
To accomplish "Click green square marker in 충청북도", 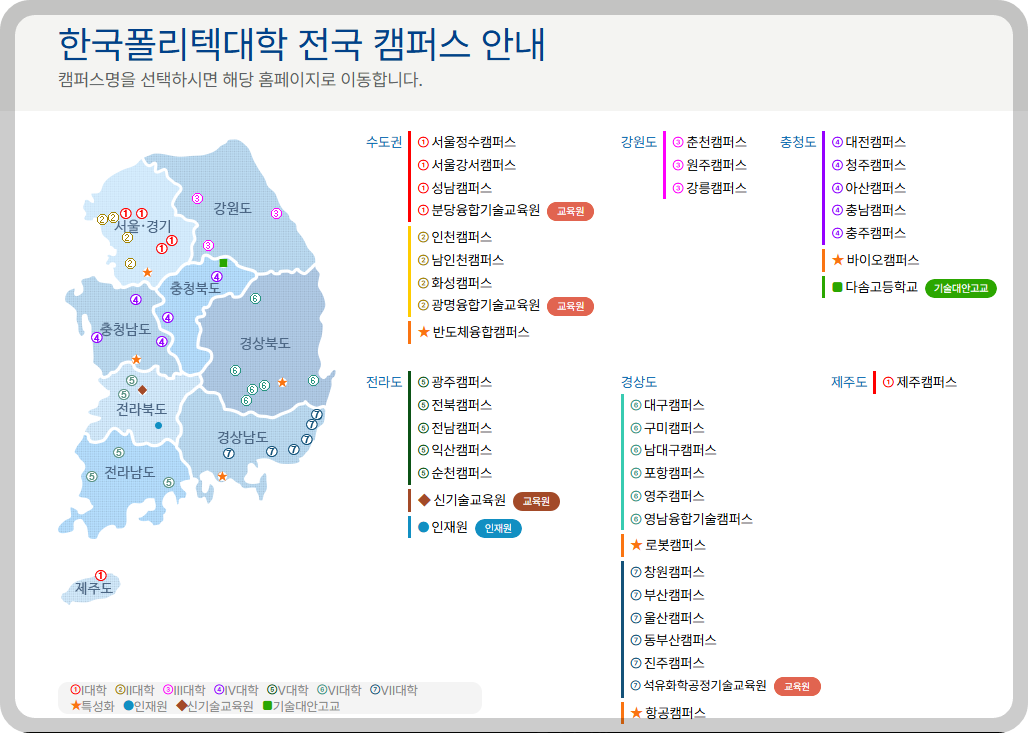I will (223, 263).
